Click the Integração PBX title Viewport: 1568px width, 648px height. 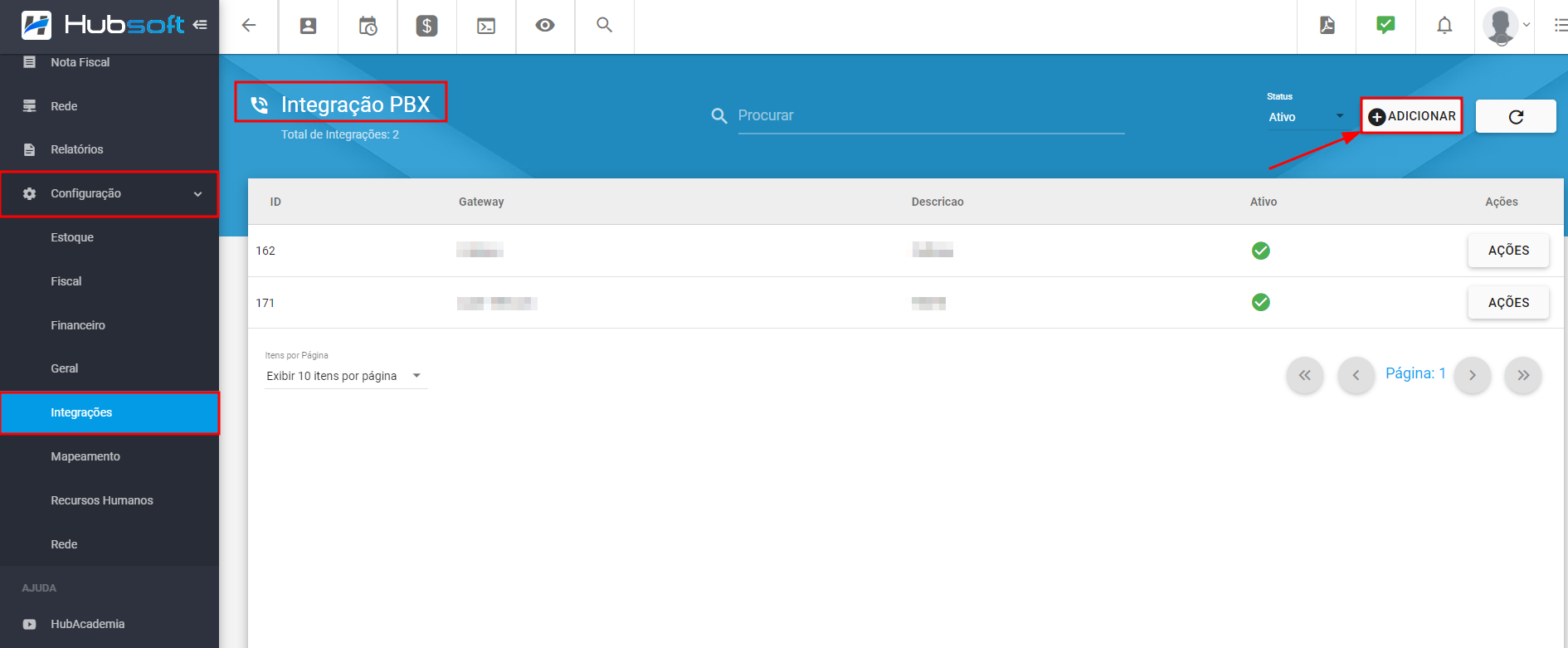coord(356,105)
